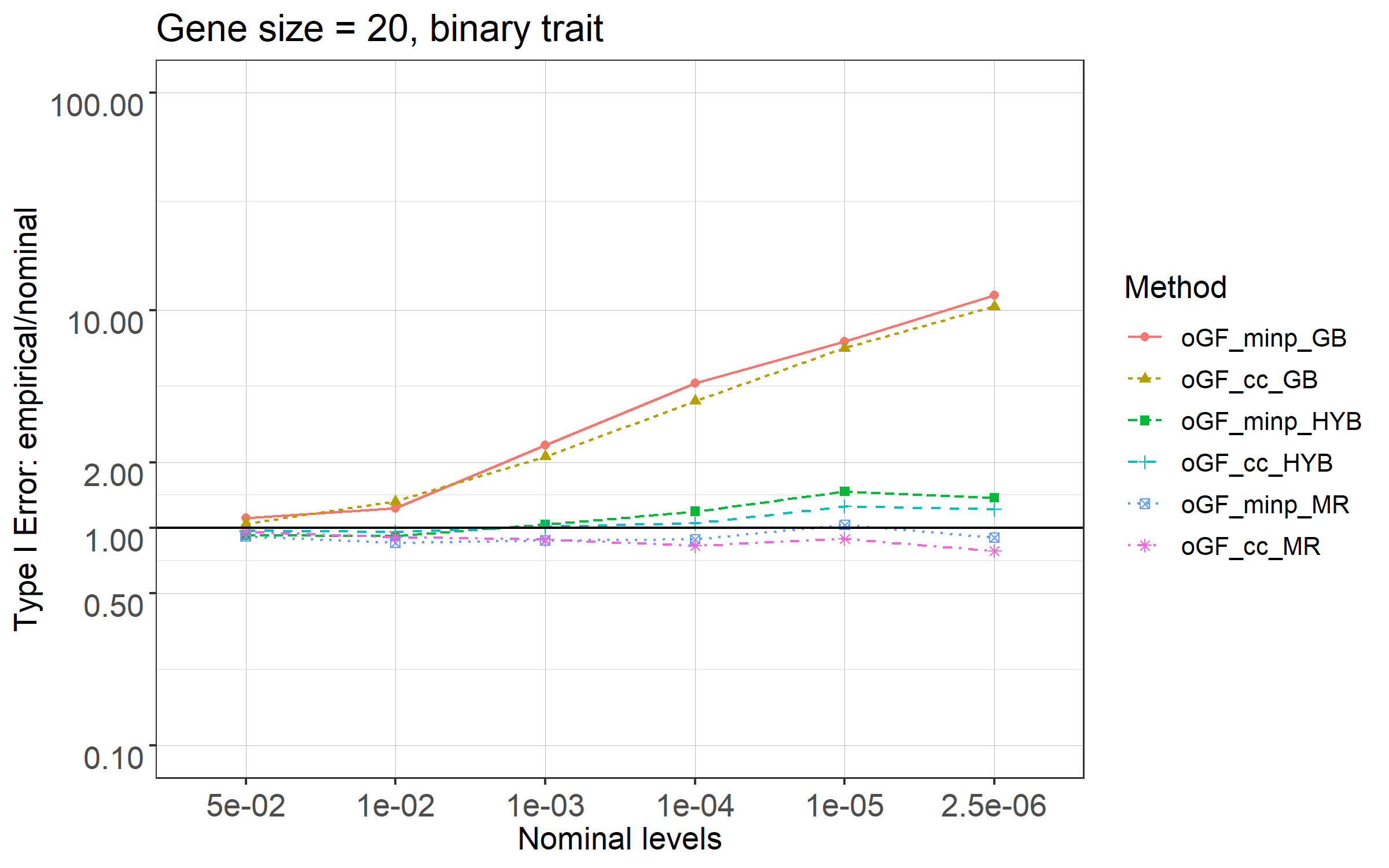Click the 2.5e-06 x-axis tick label
This screenshot has width=1389, height=868.
tap(994, 806)
